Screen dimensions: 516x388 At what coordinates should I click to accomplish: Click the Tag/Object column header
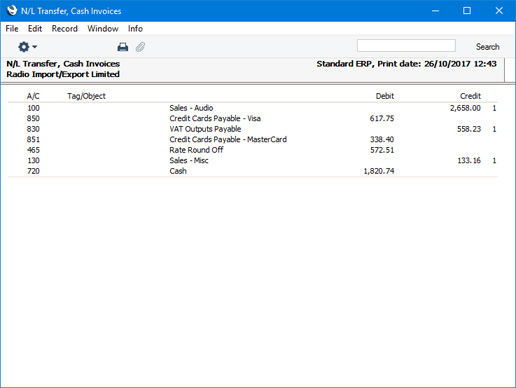[x=86, y=96]
